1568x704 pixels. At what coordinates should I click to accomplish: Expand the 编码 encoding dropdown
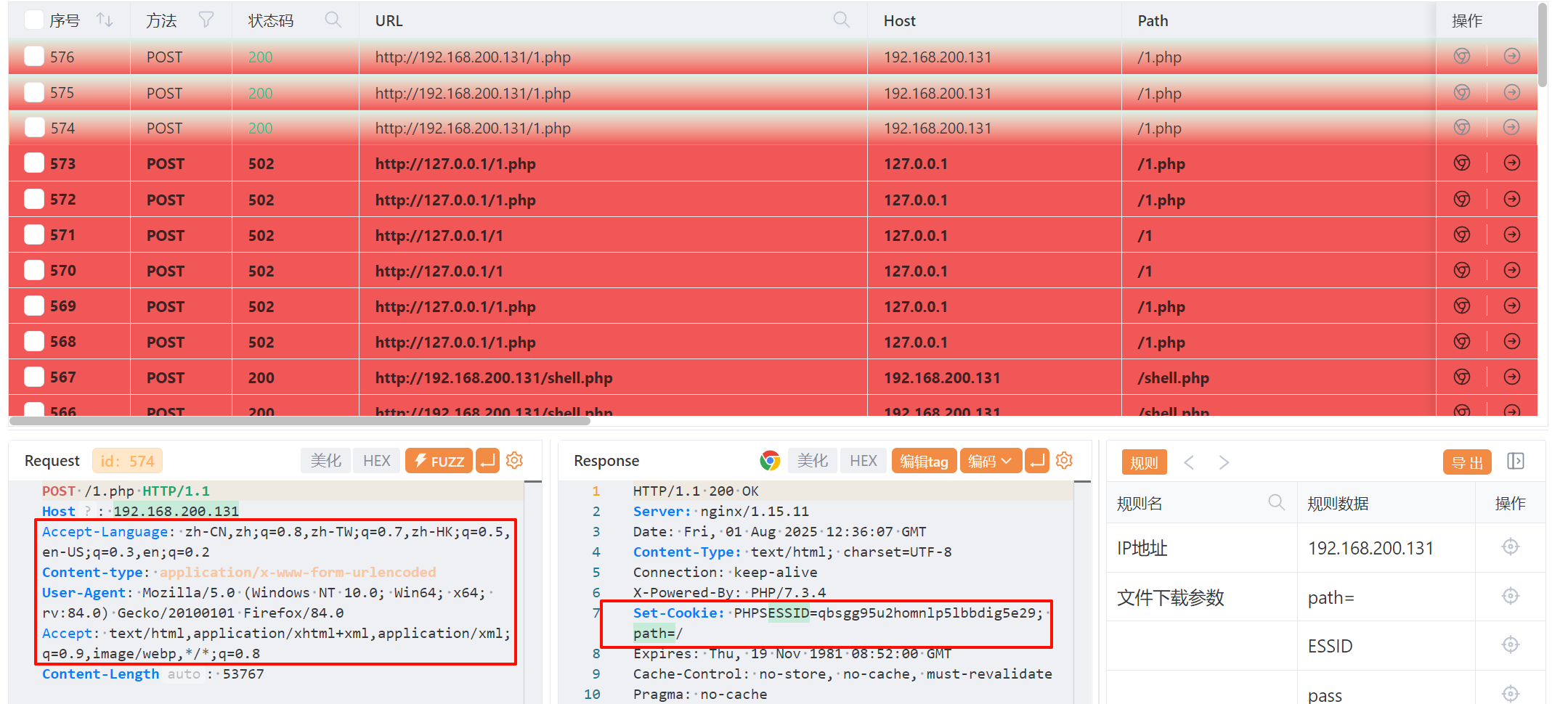991,461
